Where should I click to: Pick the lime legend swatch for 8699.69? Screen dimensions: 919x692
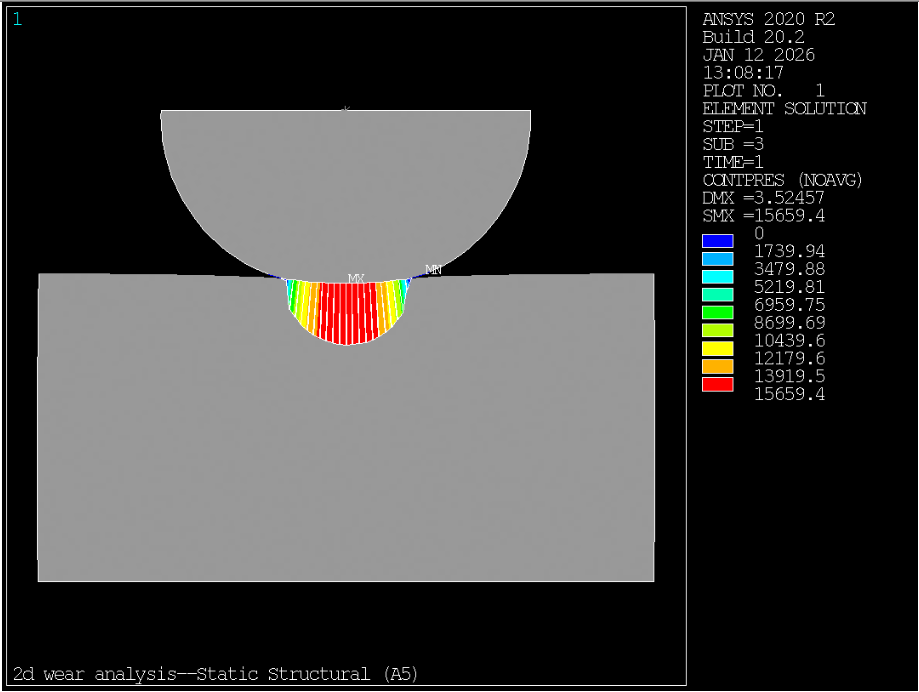pyautogui.click(x=717, y=330)
